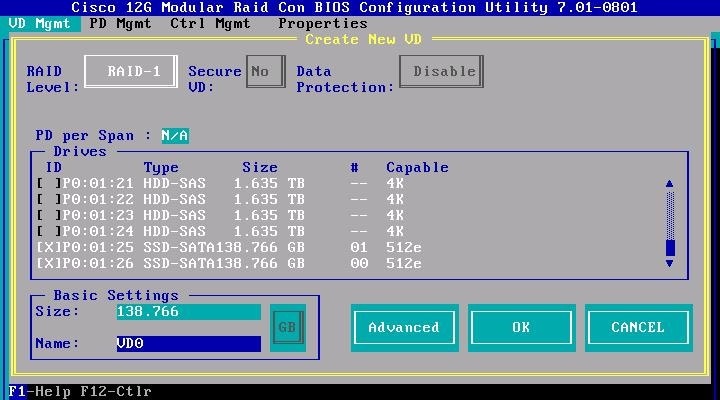720x400 pixels.
Task: Click the Capable column header
Action: pyautogui.click(x=417, y=168)
